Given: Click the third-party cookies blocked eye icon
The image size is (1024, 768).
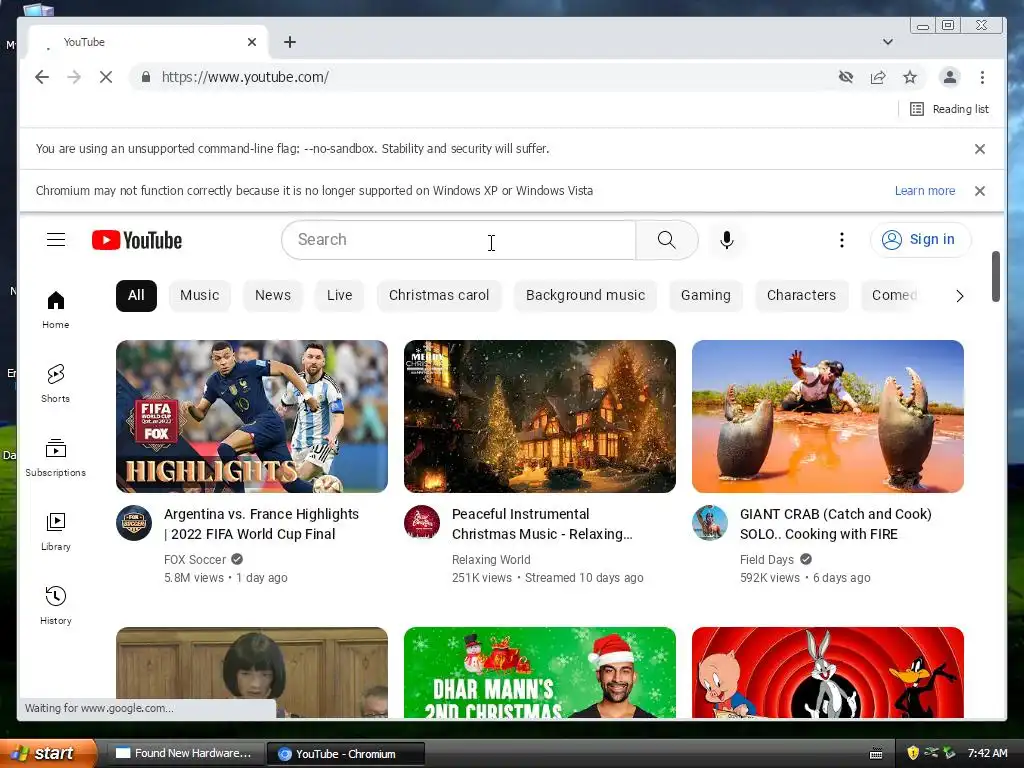Looking at the screenshot, I should click(846, 77).
